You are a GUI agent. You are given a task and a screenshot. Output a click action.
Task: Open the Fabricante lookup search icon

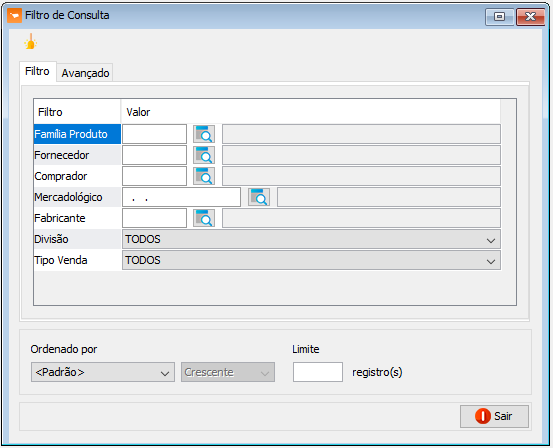click(x=204, y=218)
